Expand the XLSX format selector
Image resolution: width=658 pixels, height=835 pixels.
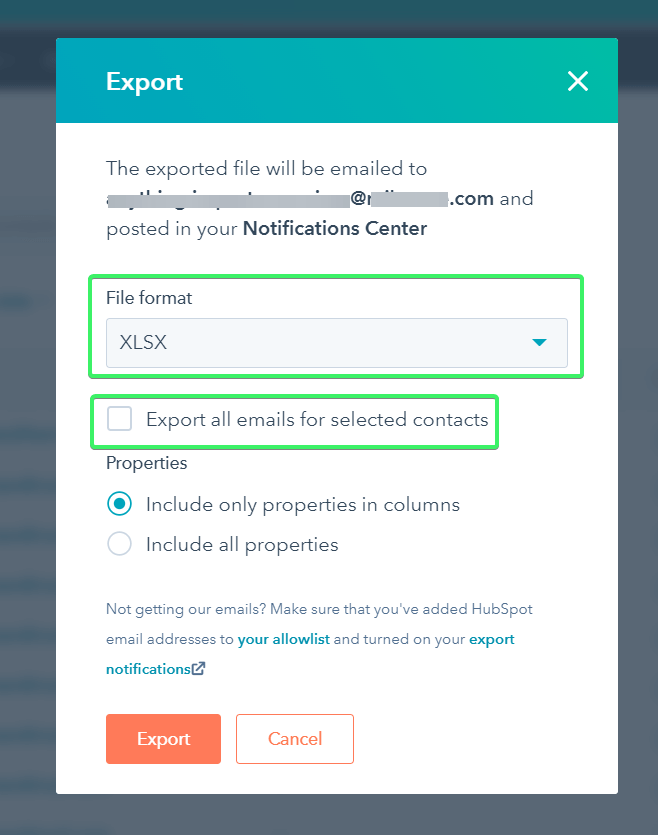pyautogui.click(x=336, y=341)
